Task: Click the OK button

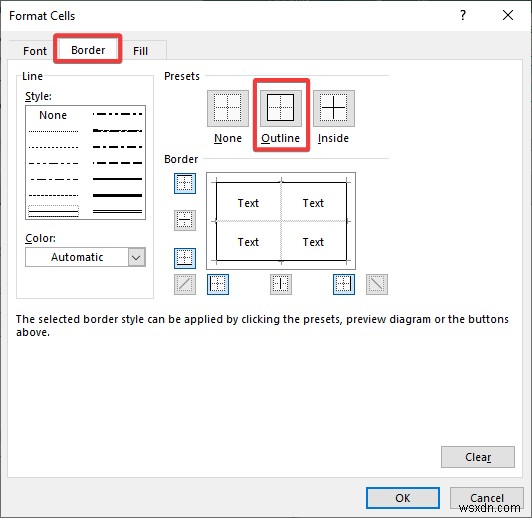Action: (x=403, y=498)
